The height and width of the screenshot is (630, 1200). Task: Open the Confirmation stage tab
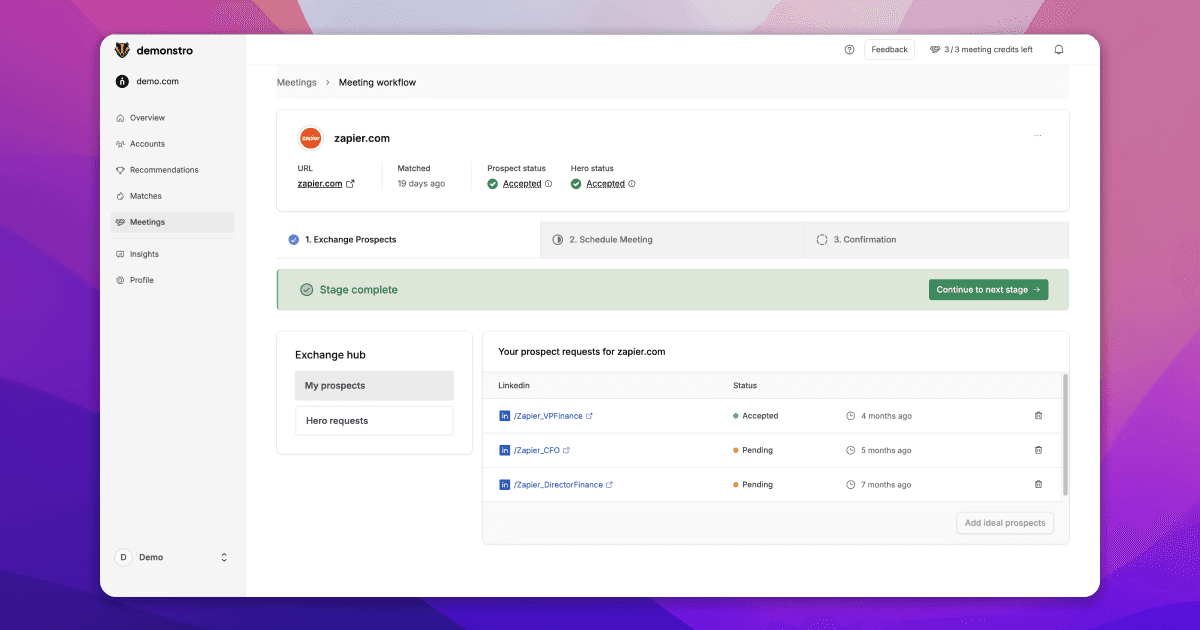tap(864, 240)
